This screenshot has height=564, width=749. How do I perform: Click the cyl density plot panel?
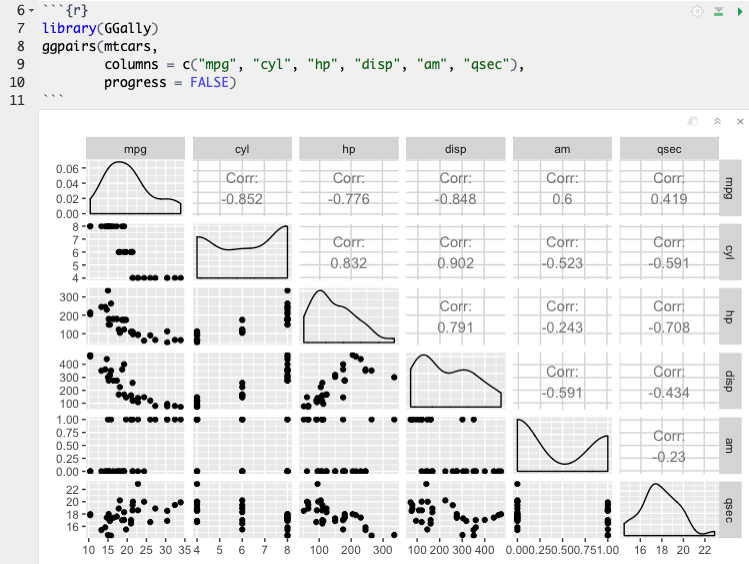point(242,252)
